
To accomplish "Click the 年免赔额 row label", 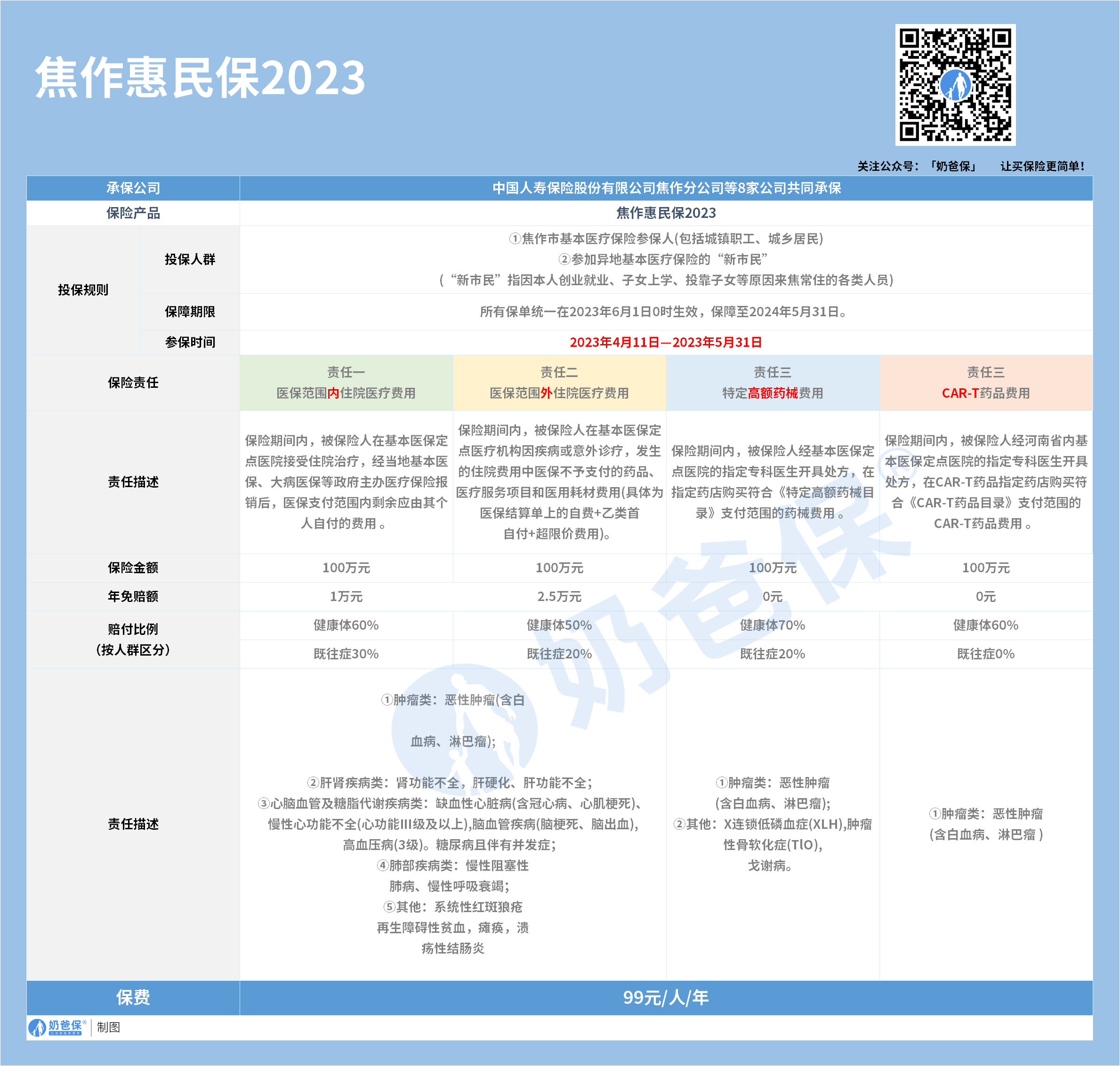I will point(133,596).
